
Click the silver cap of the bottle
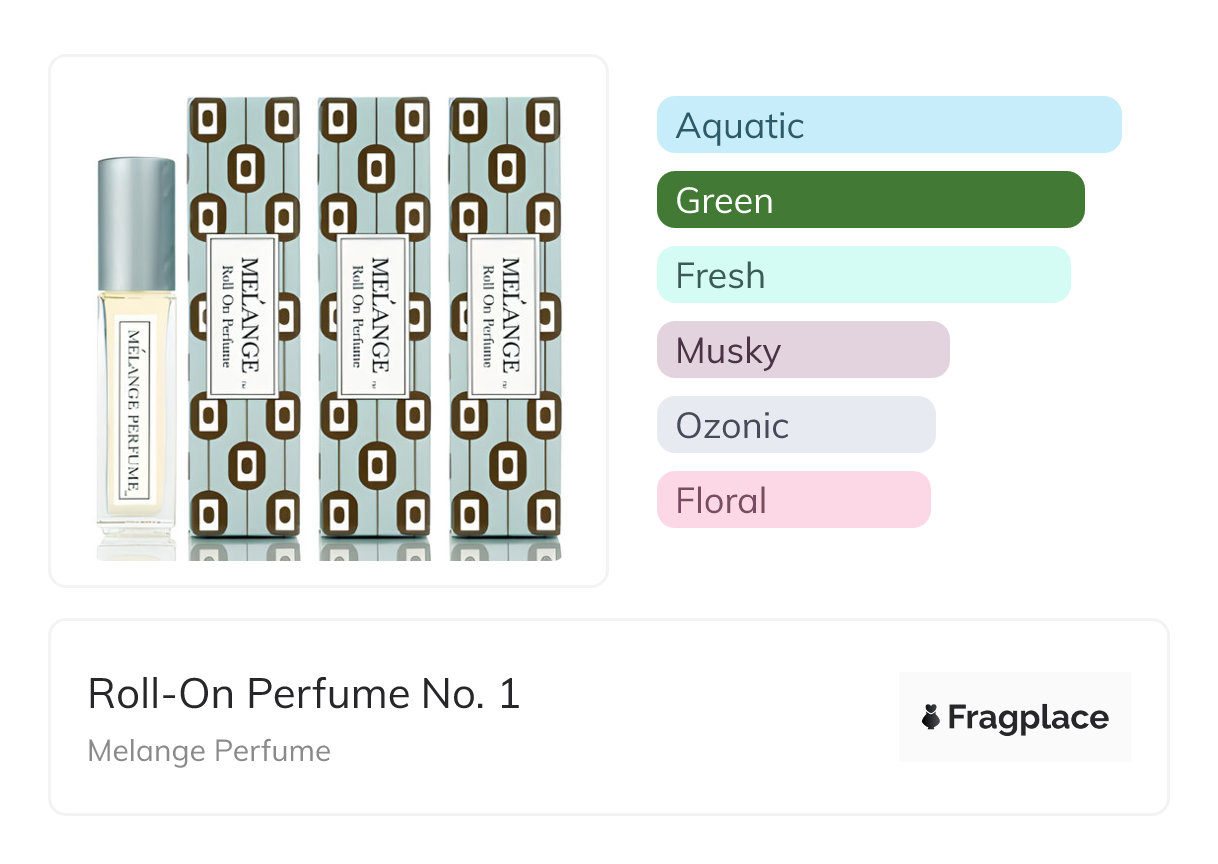[x=137, y=222]
